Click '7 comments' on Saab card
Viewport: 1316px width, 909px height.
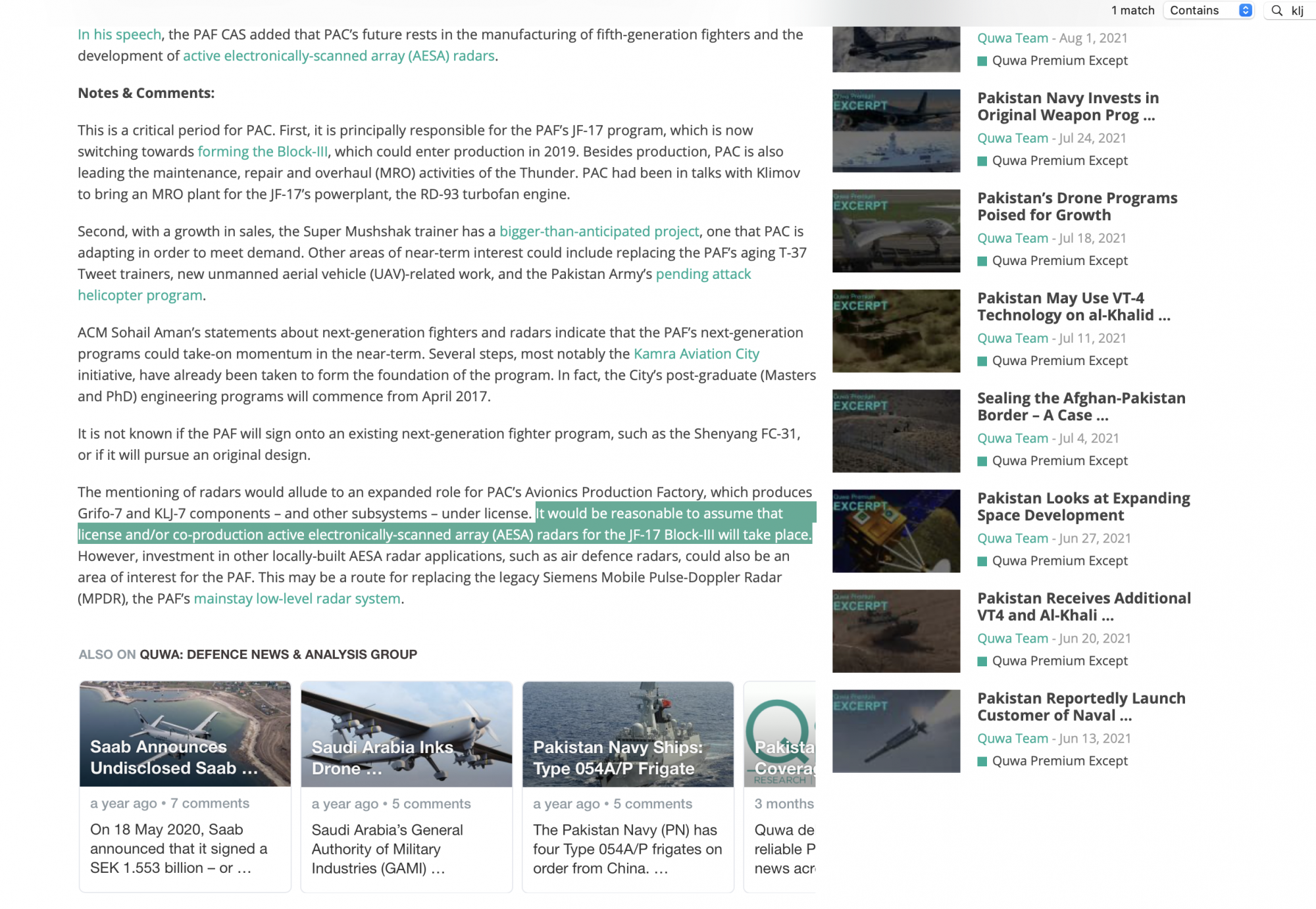tap(209, 803)
